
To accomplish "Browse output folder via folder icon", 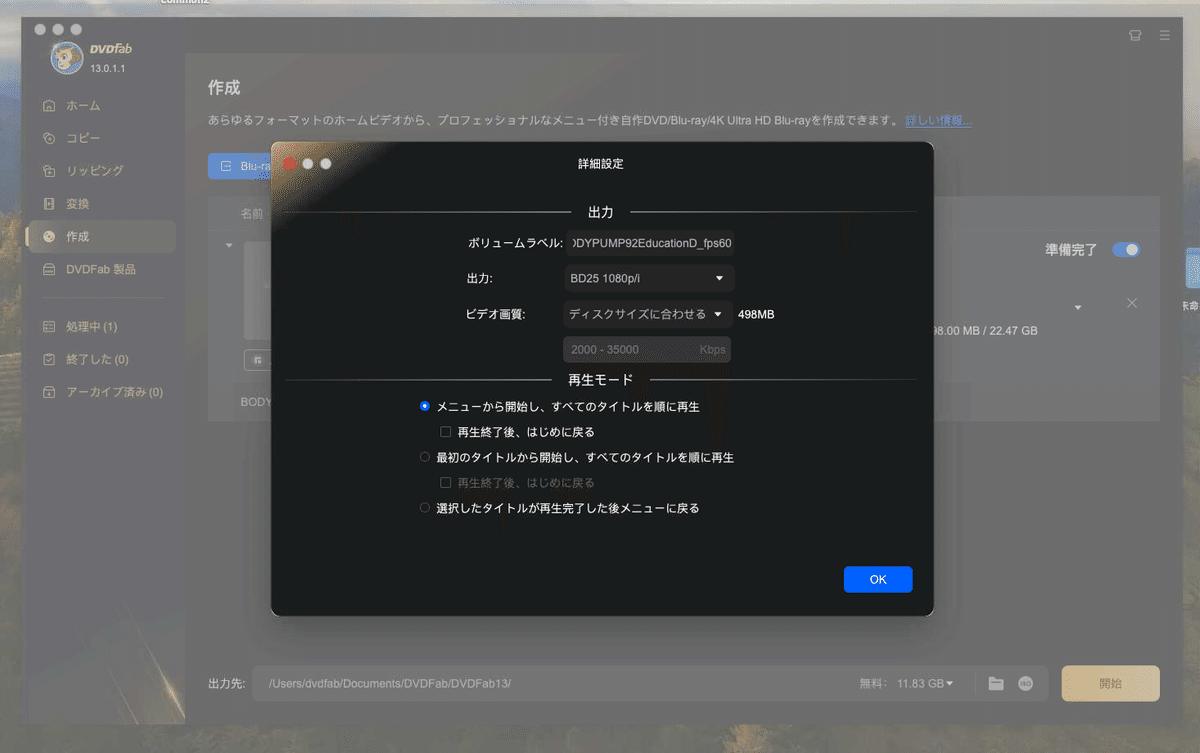I will 996,684.
